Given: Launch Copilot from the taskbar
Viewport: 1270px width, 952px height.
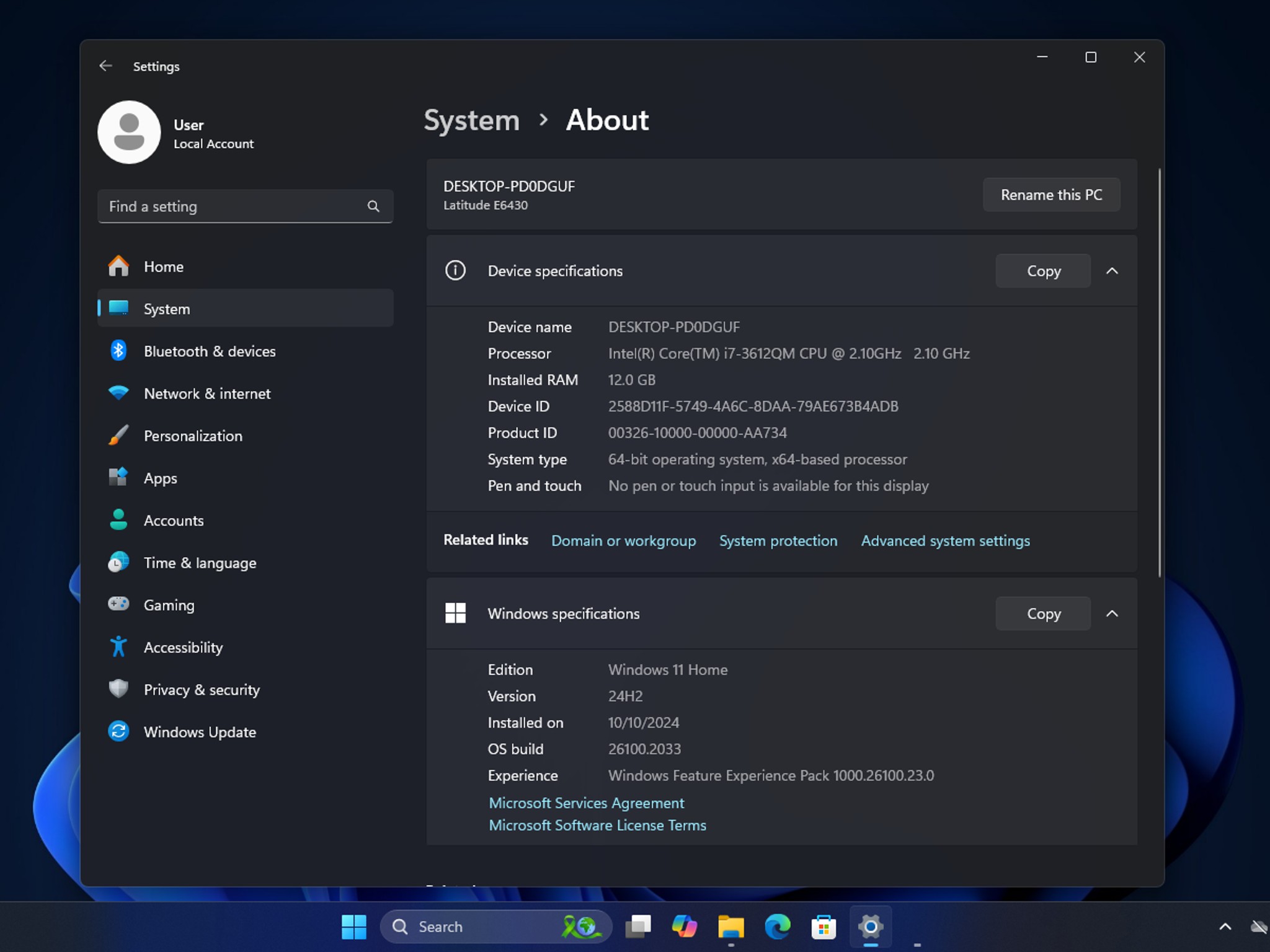Looking at the screenshot, I should tap(685, 927).
